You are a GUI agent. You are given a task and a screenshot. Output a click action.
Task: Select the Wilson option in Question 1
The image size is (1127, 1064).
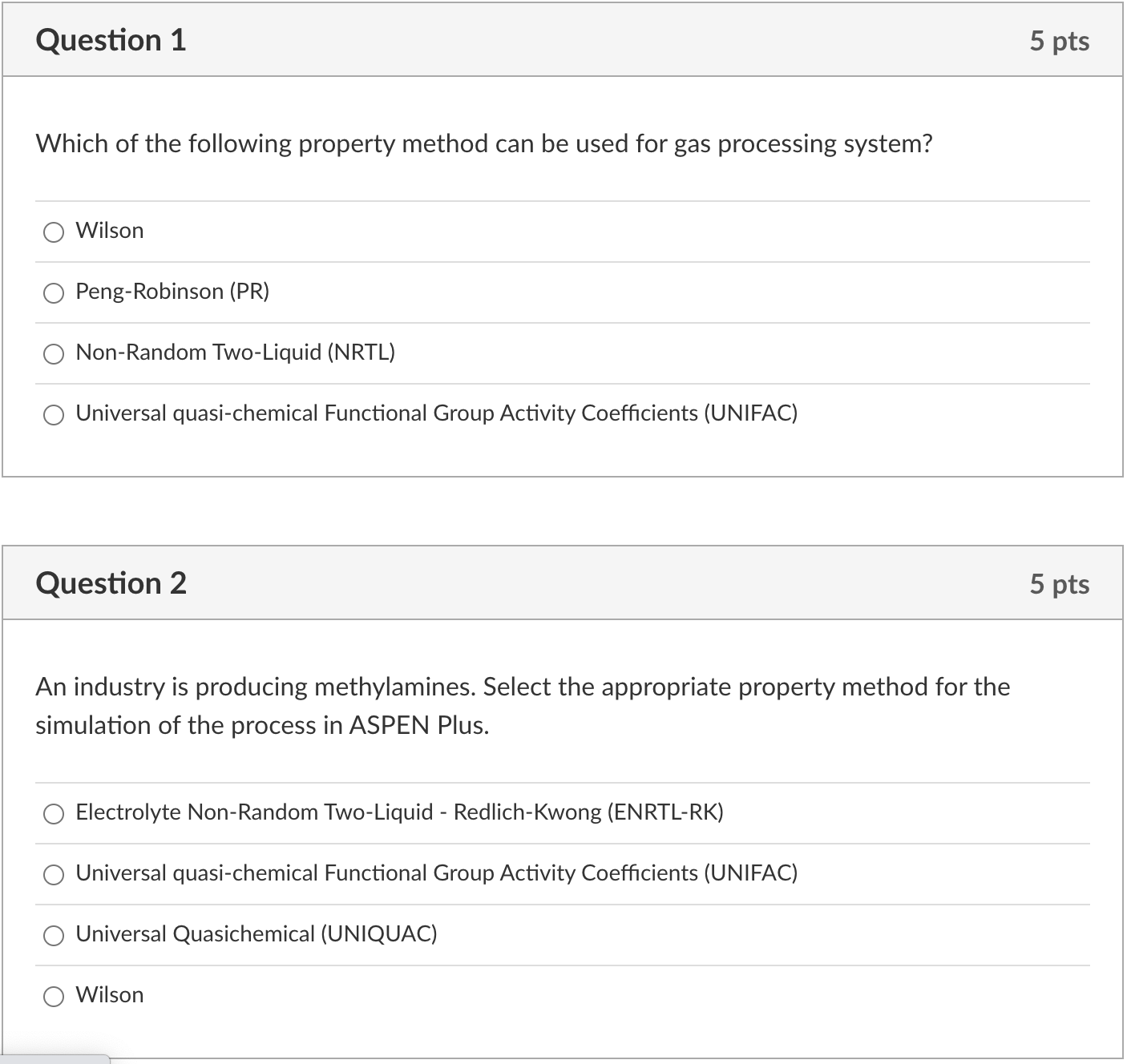pos(53,232)
